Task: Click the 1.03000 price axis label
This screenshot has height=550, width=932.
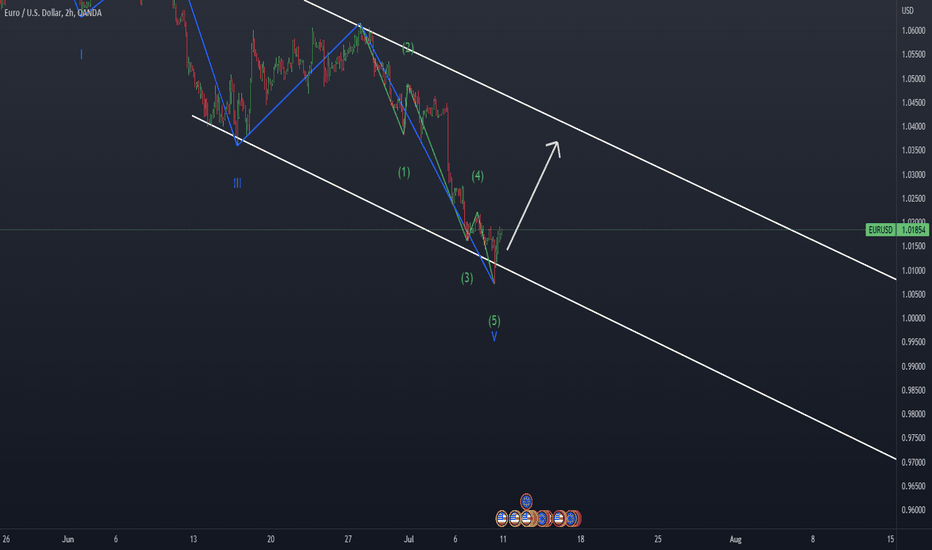Action: (x=914, y=175)
